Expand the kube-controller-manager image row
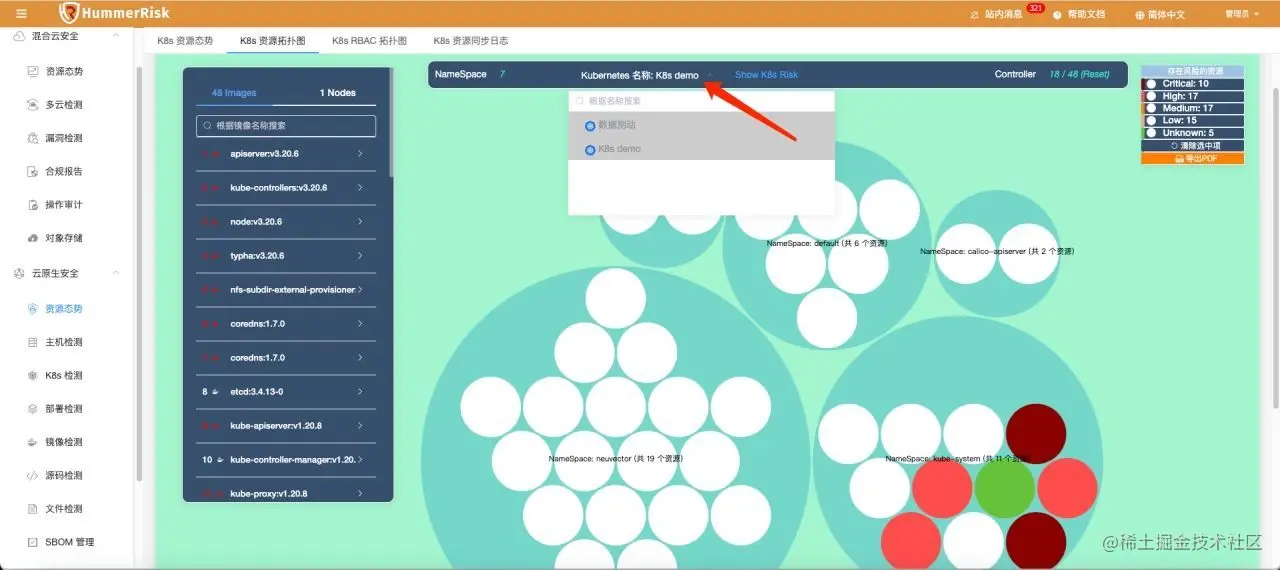 [x=285, y=459]
